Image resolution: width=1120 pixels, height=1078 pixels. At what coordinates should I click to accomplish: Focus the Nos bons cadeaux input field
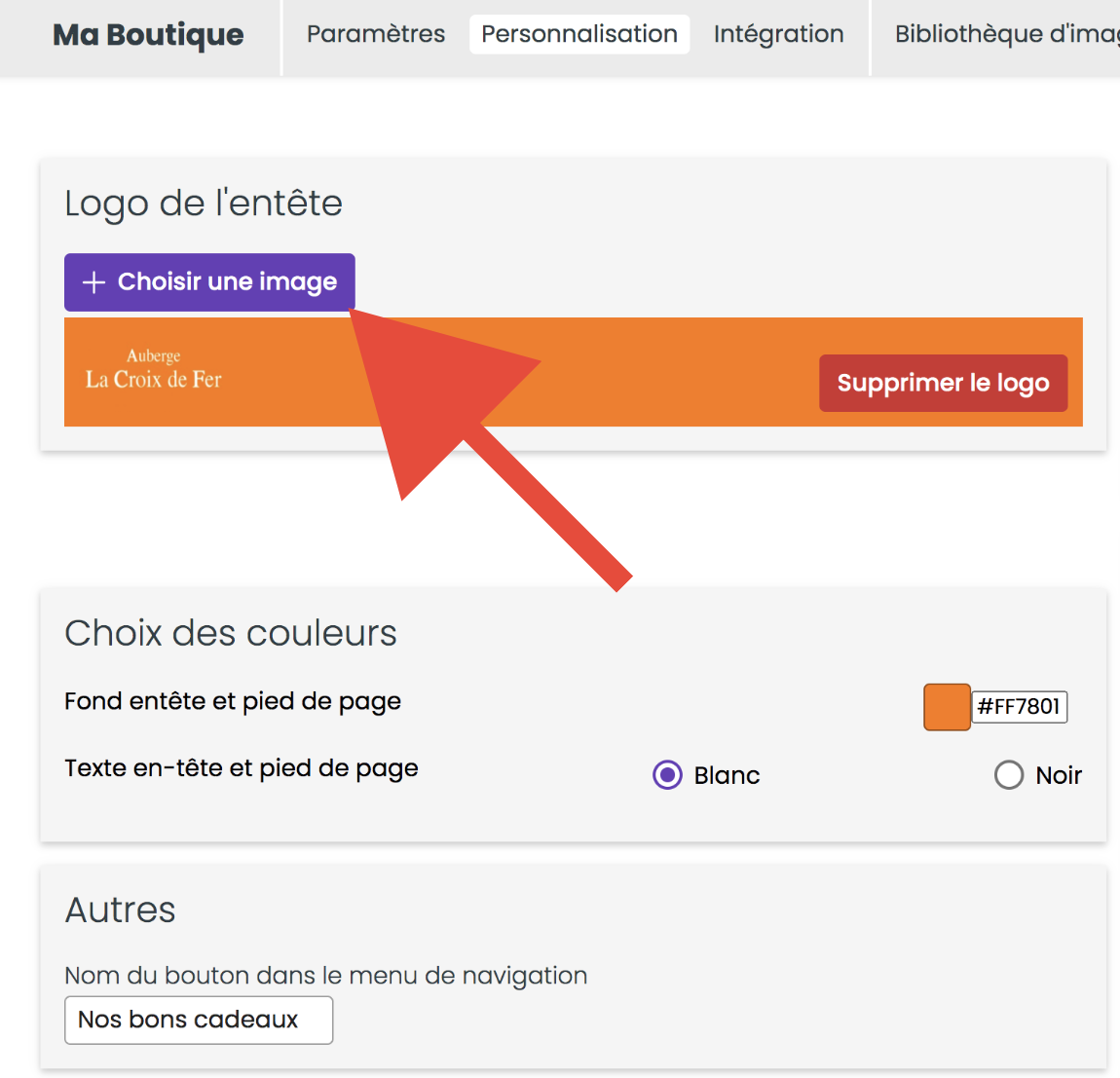coord(199,1021)
